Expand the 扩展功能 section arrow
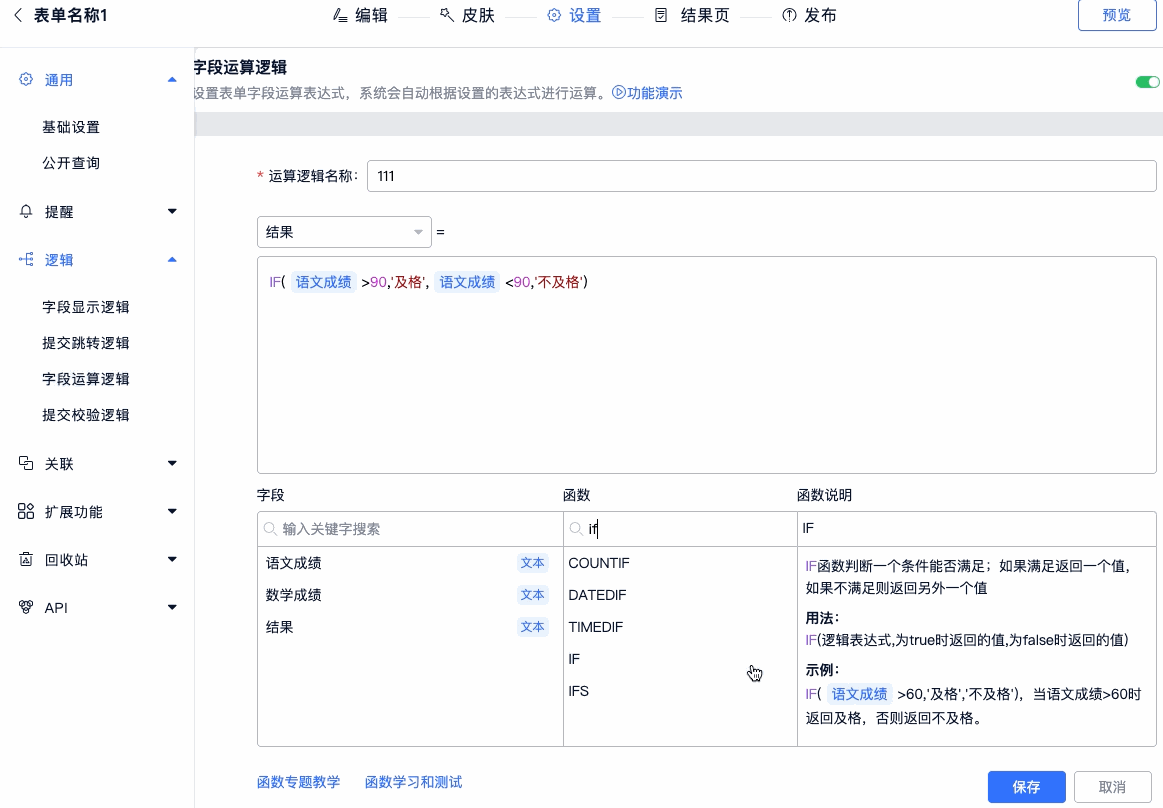The width and height of the screenshot is (1163, 808). (x=172, y=512)
